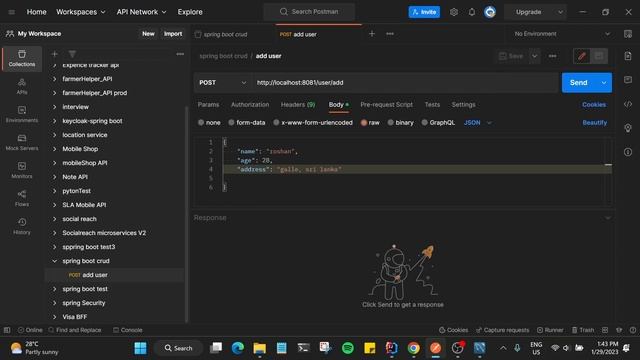Screen dimensions: 640x360
Task: Switch to the Pre-request Script tab
Action: pyautogui.click(x=386, y=104)
